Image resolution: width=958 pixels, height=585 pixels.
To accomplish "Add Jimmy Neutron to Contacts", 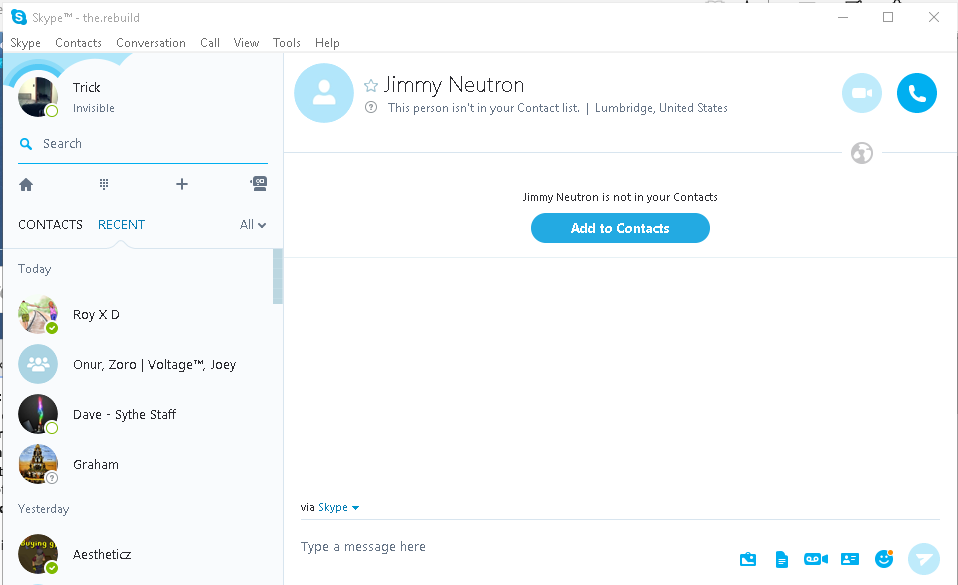I will pos(620,228).
